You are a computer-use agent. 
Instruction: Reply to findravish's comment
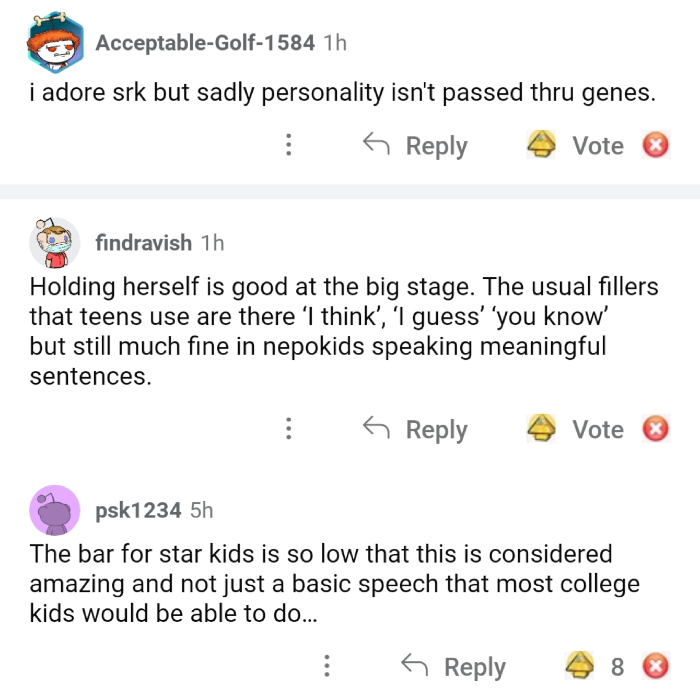point(415,430)
